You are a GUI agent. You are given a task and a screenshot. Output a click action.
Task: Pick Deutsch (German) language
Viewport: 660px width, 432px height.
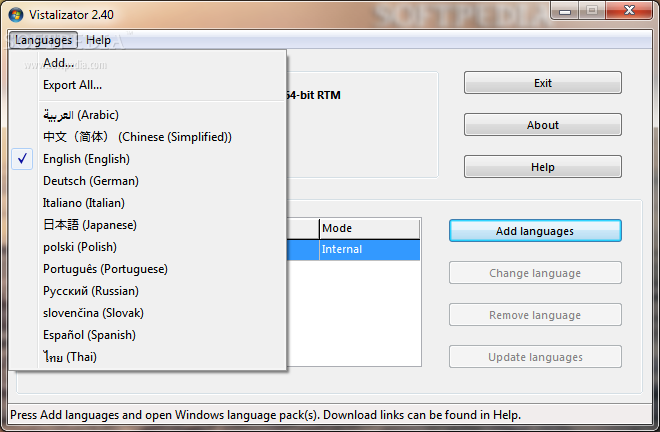click(x=148, y=181)
